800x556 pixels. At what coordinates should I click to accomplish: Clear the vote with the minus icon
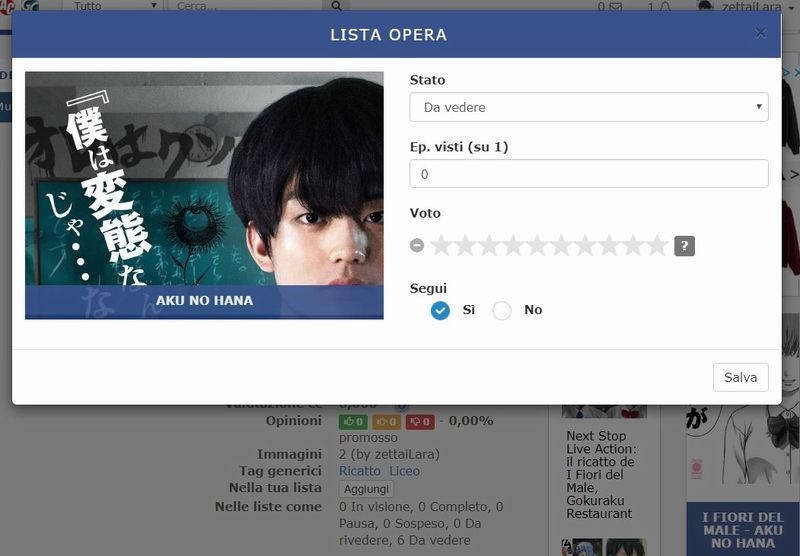[x=417, y=246]
